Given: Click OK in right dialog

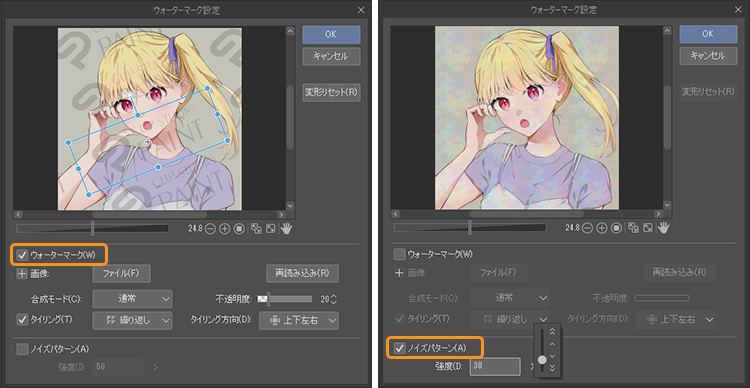Looking at the screenshot, I should pyautogui.click(x=708, y=34).
